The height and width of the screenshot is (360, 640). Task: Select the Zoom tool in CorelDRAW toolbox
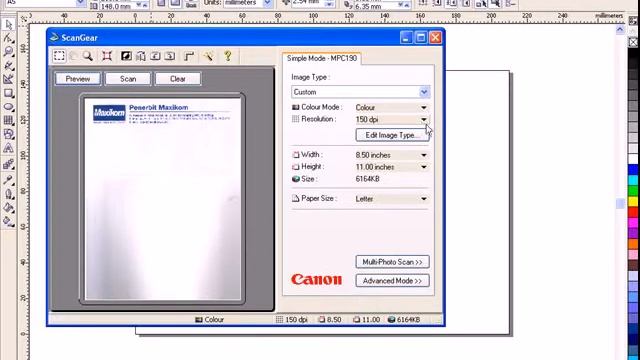click(x=9, y=52)
